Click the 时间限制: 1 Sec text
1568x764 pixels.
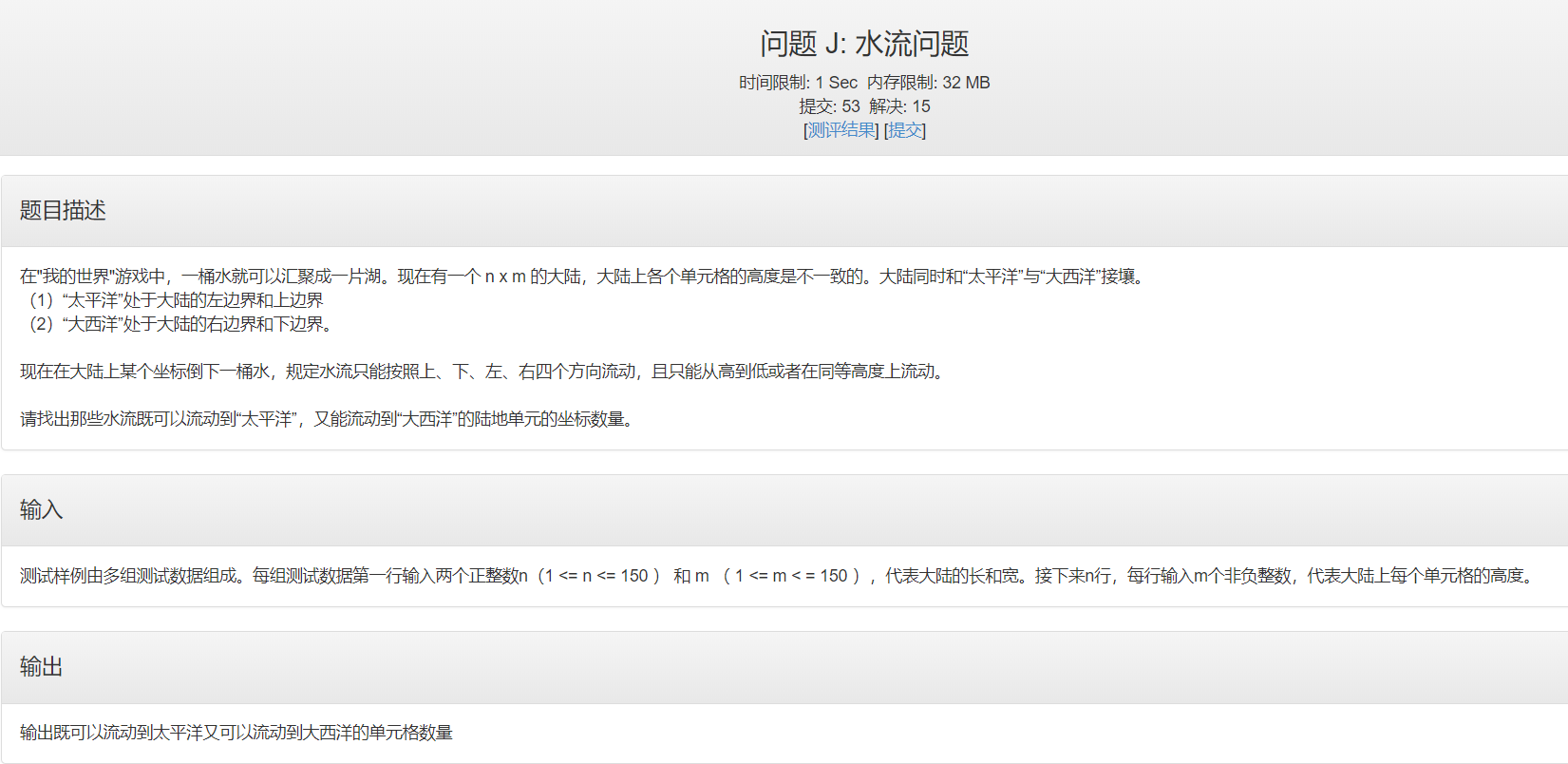798,83
